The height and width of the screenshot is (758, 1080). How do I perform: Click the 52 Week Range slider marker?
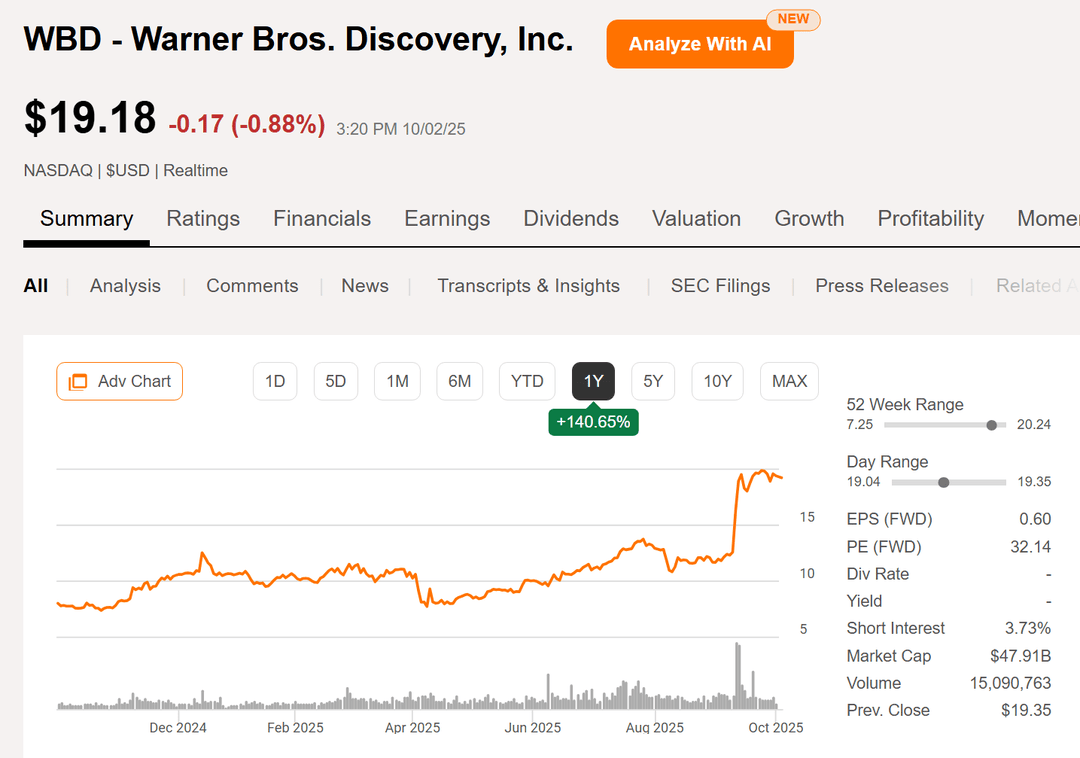point(991,424)
